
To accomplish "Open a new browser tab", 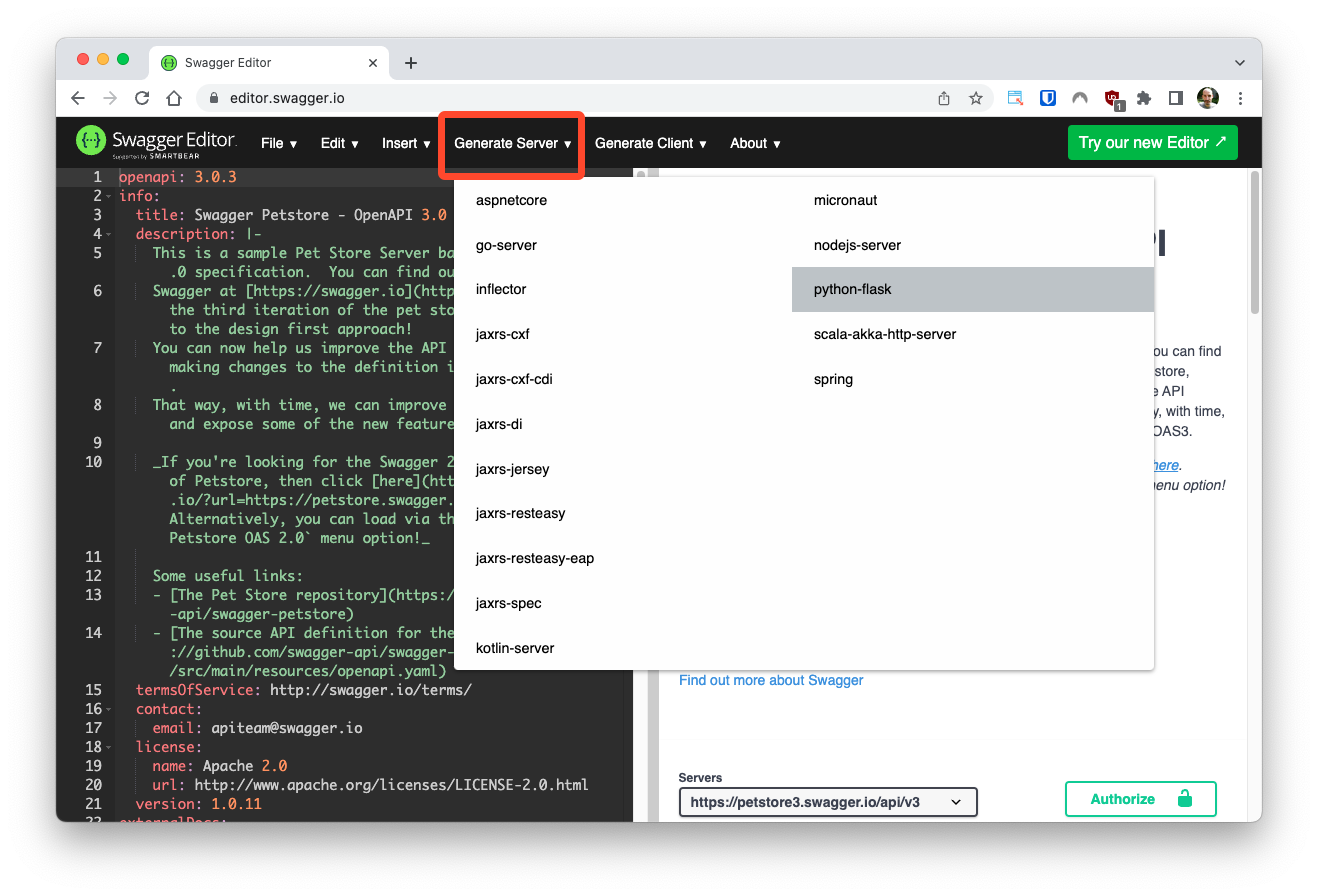I will [x=410, y=63].
